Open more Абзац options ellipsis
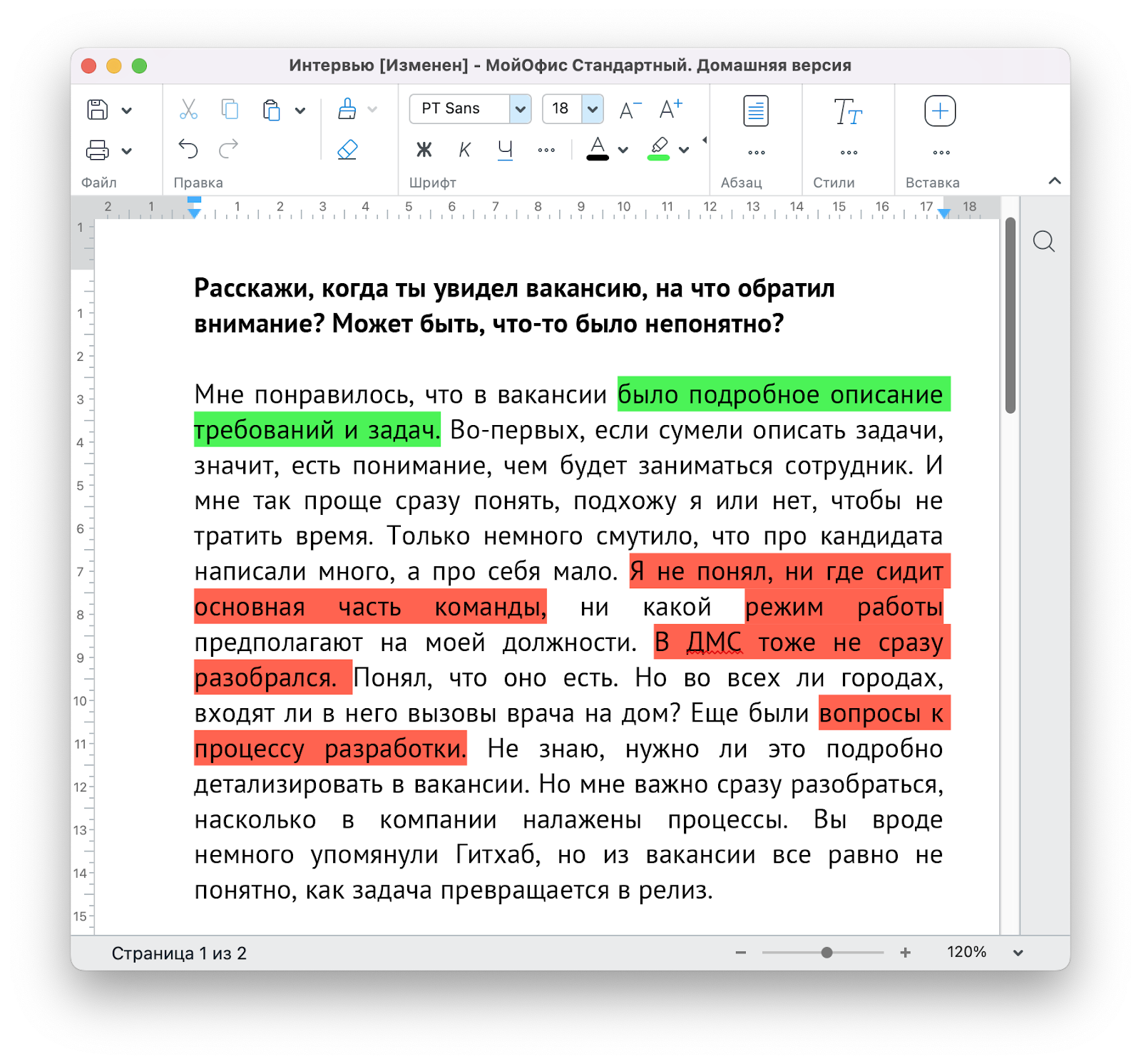This screenshot has height=1064, width=1141. pyautogui.click(x=757, y=153)
